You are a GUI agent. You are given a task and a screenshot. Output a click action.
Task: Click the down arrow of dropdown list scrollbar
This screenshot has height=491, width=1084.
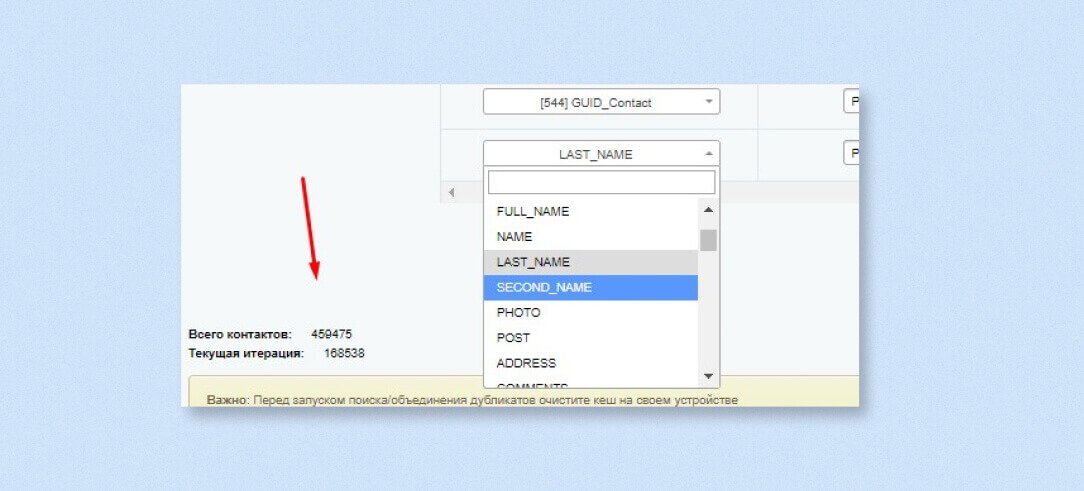tap(708, 376)
